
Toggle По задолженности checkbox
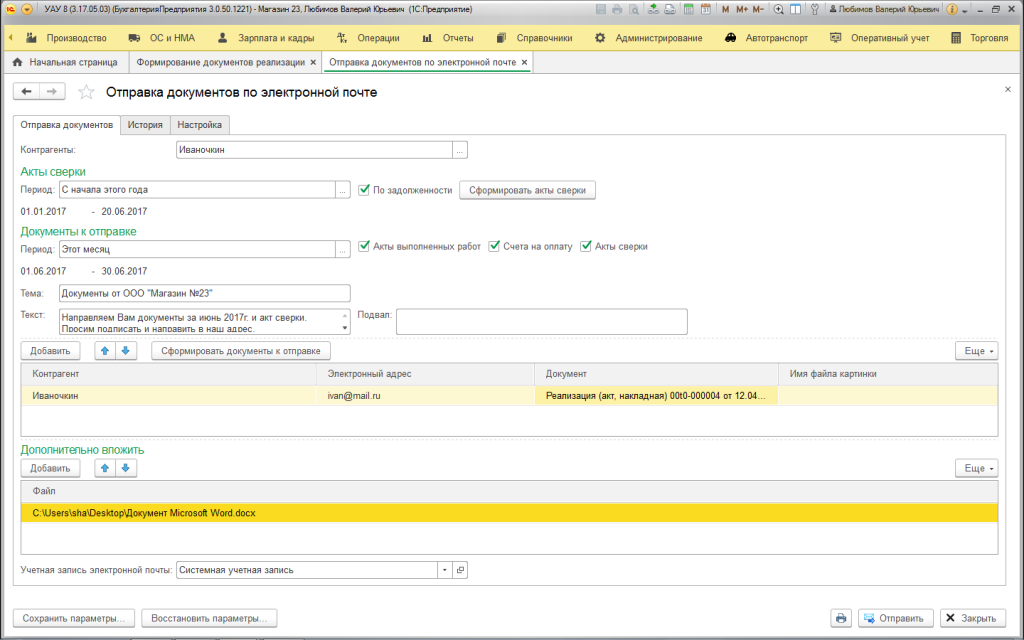pos(364,190)
